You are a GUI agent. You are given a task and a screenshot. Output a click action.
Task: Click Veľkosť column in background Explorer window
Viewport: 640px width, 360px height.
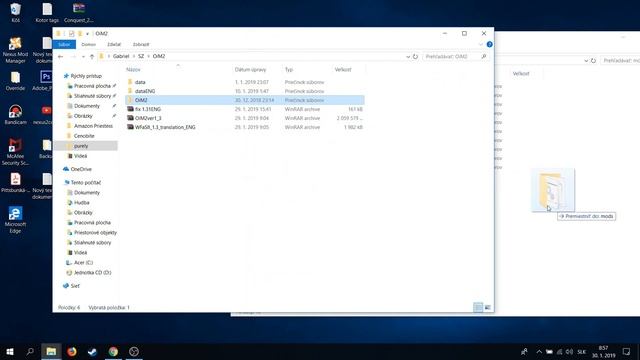pos(521,74)
